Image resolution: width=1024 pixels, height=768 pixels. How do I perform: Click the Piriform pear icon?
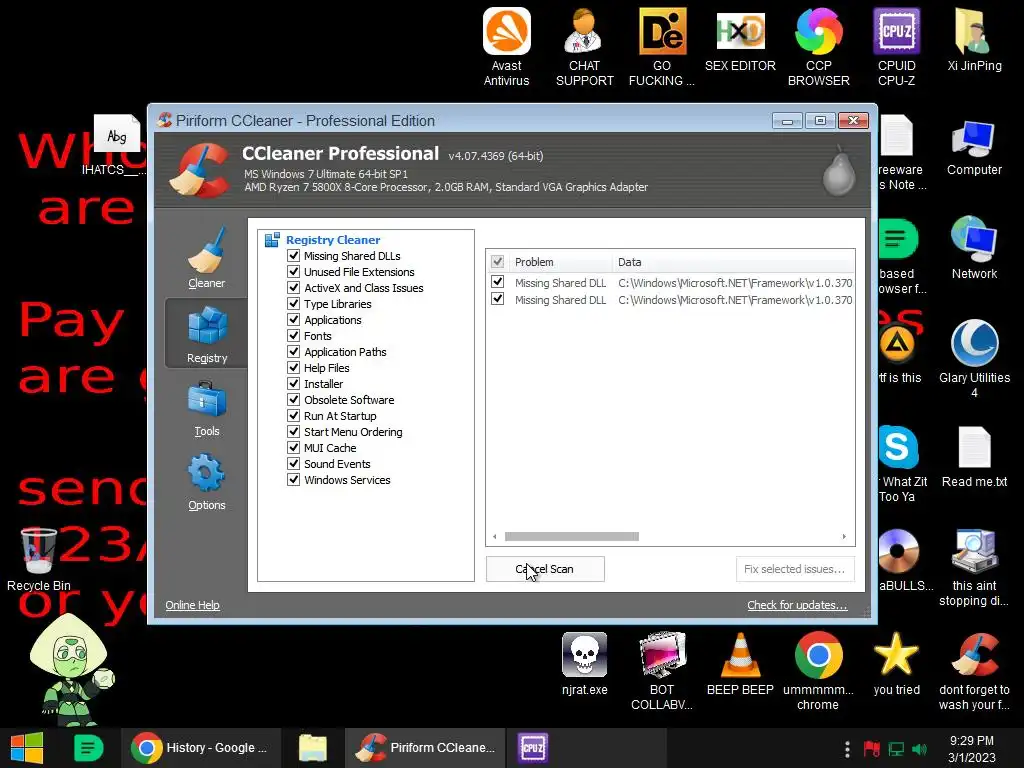839,170
